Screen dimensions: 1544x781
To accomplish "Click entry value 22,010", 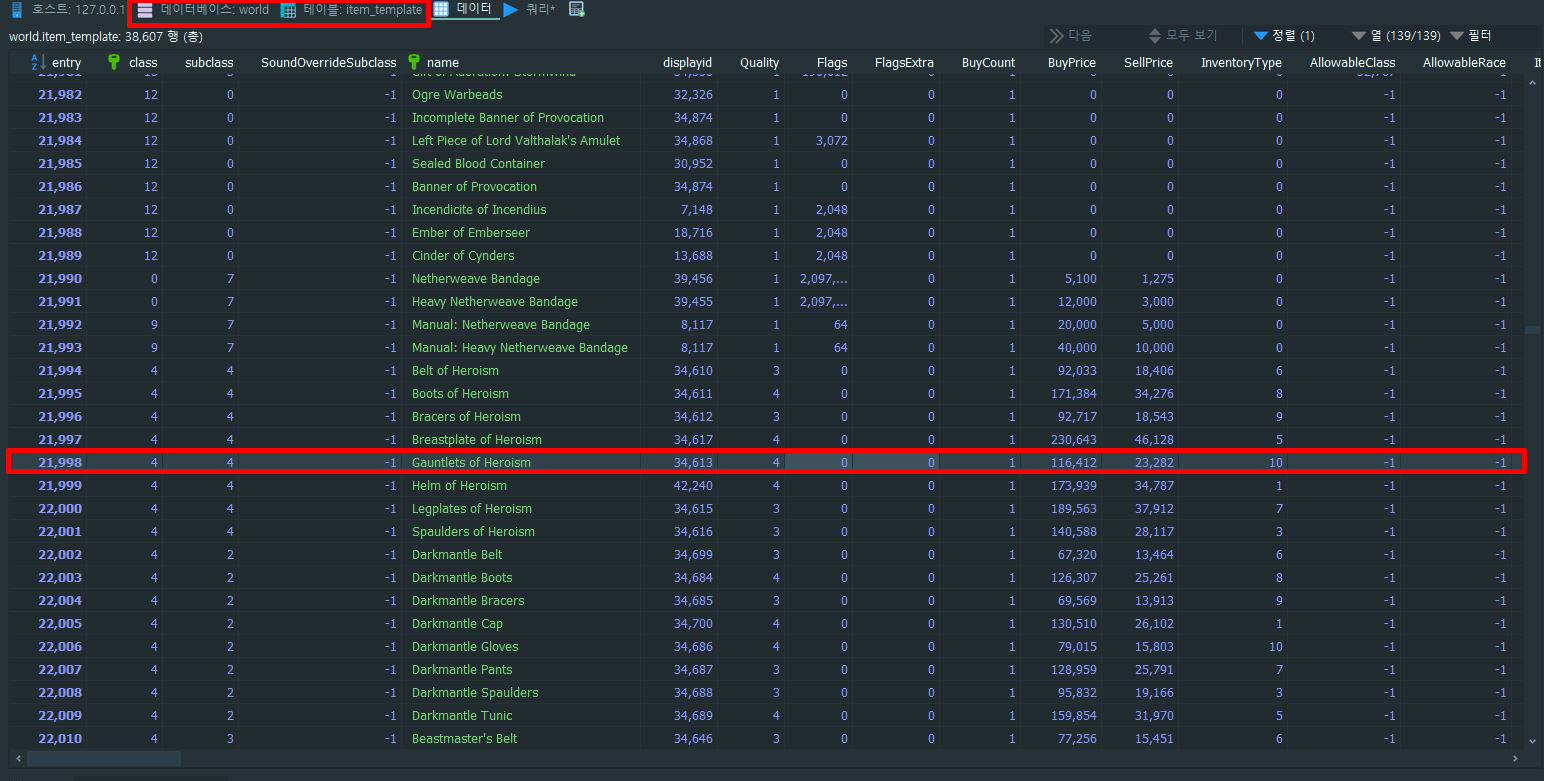I will click(60, 739).
